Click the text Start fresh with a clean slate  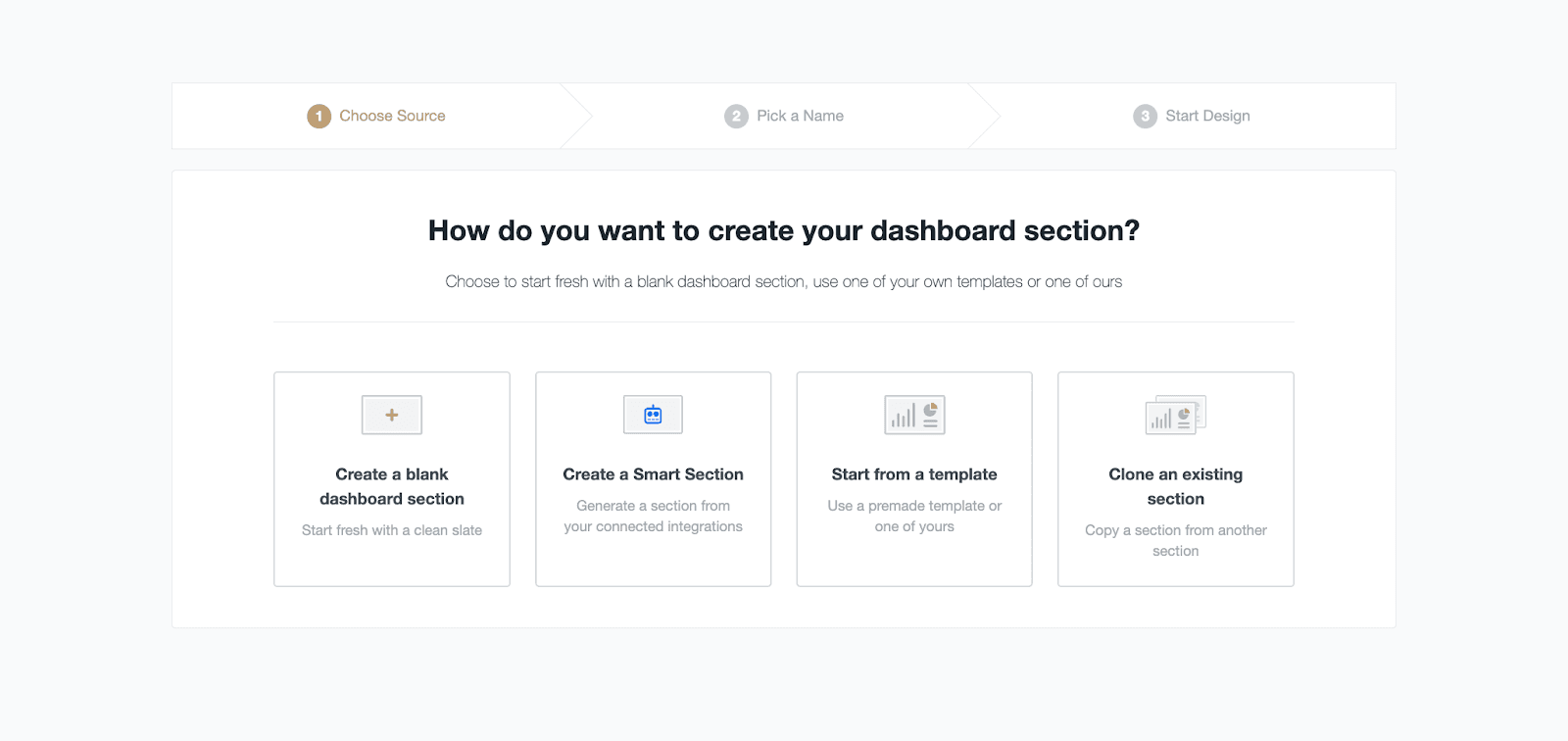[x=391, y=529]
